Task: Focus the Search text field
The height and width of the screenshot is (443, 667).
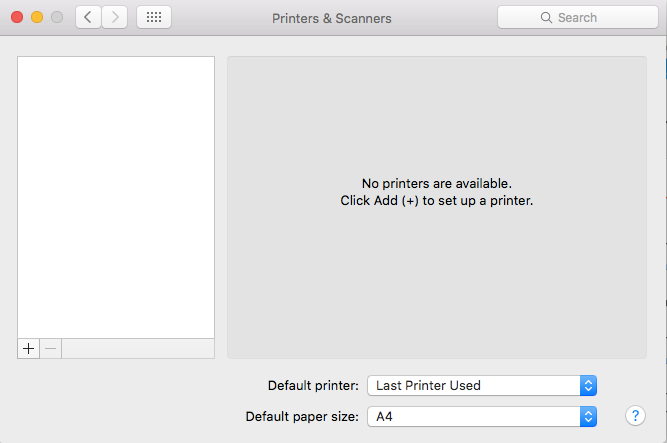Action: point(578,17)
